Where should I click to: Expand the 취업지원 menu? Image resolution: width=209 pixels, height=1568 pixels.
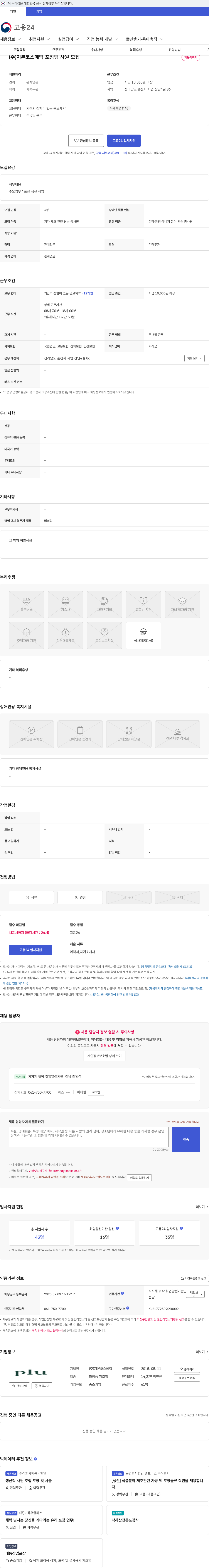coord(39,39)
